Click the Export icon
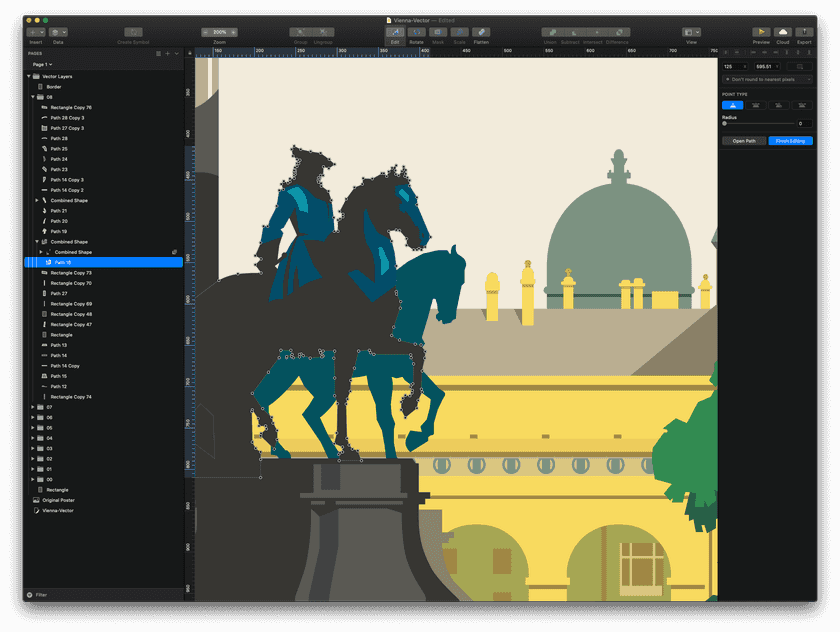Viewport: 840px width, 632px height. click(x=804, y=32)
